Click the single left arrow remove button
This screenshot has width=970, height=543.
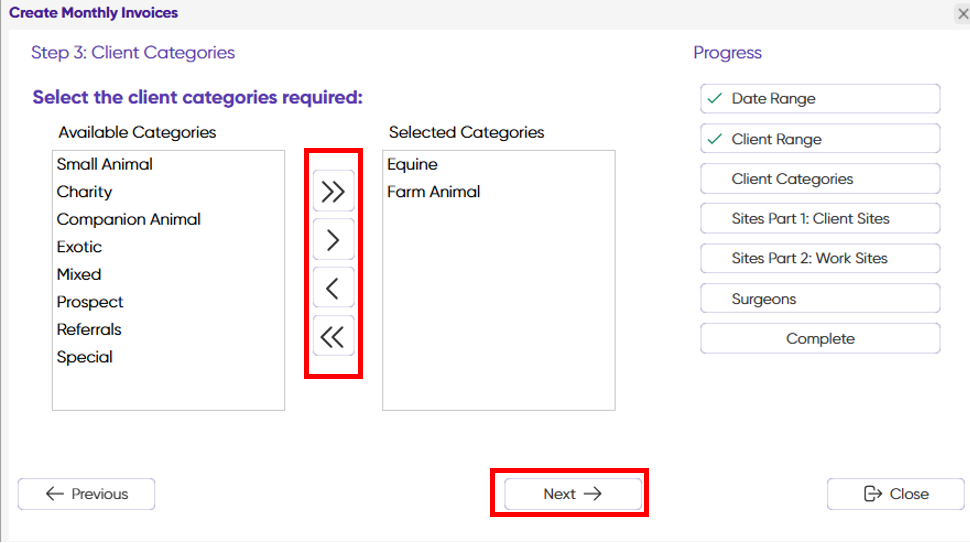(333, 289)
